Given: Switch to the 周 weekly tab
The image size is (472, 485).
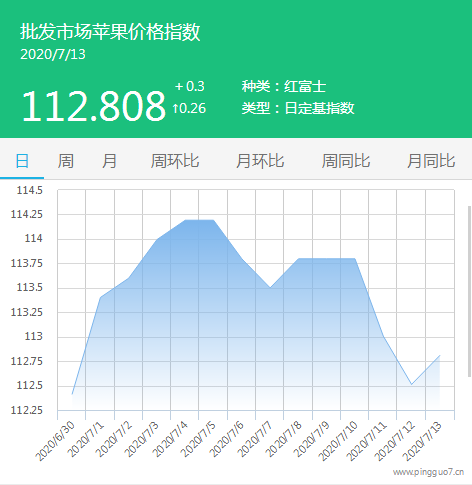Looking at the screenshot, I should 66,161.
